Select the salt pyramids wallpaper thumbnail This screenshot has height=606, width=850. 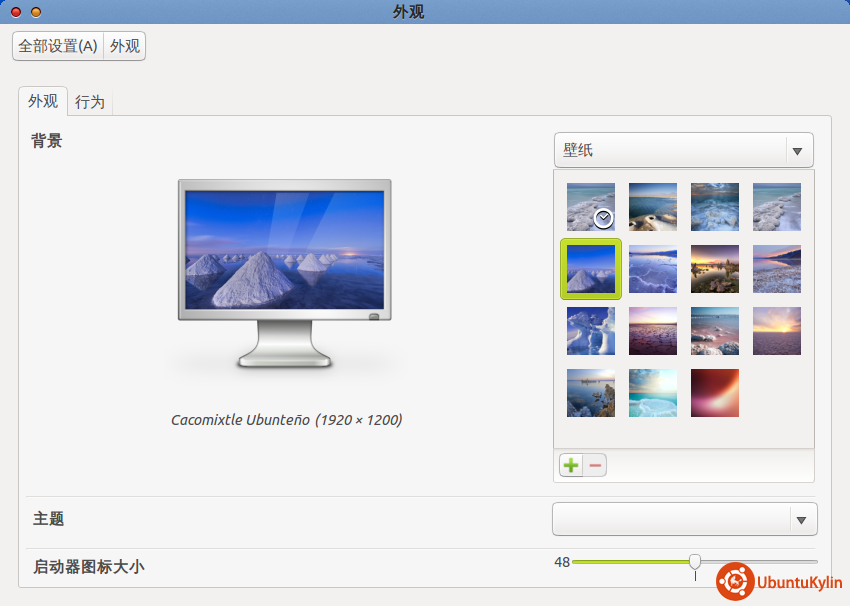[x=591, y=269]
